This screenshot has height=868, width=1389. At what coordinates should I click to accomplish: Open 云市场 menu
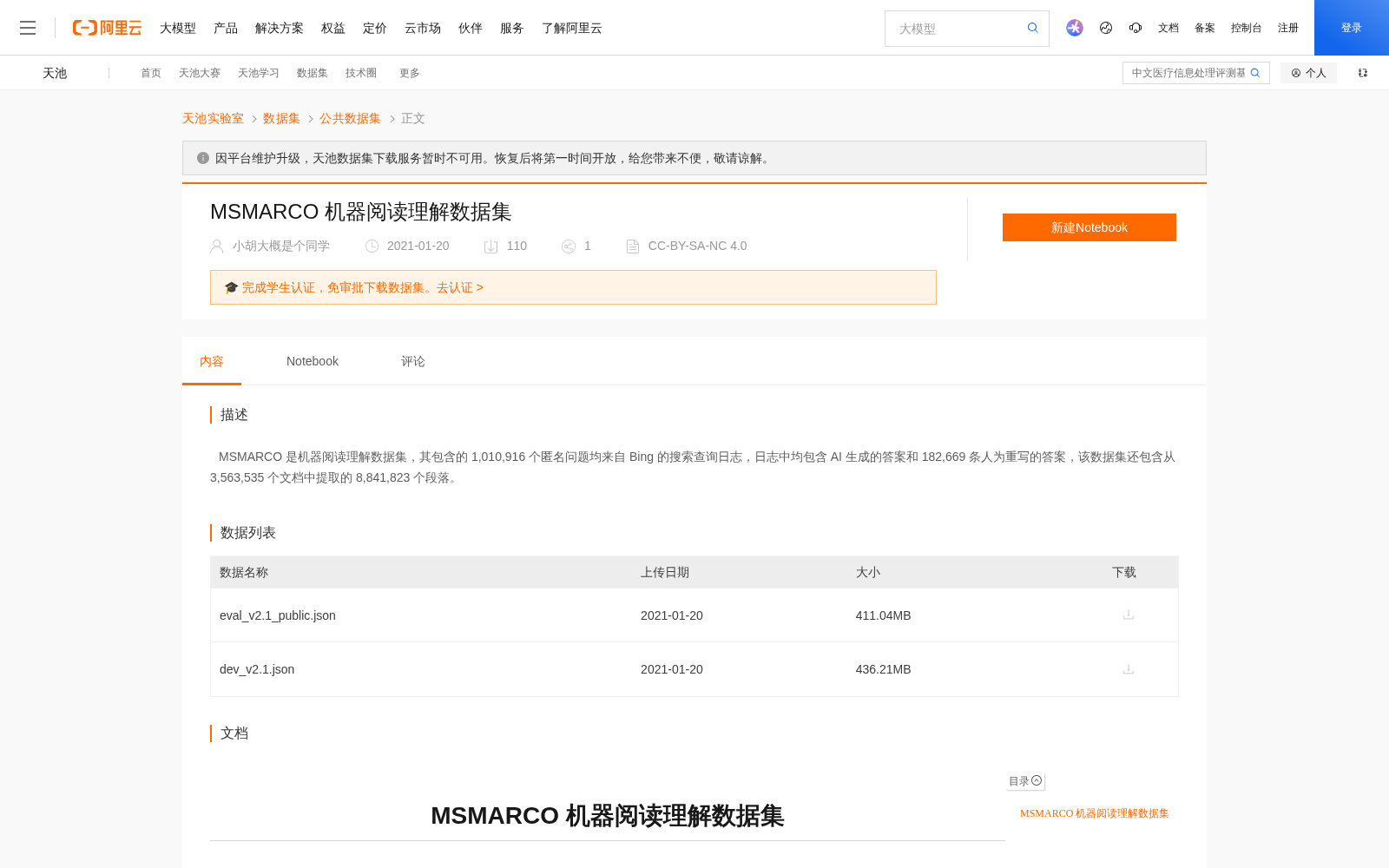pyautogui.click(x=423, y=28)
